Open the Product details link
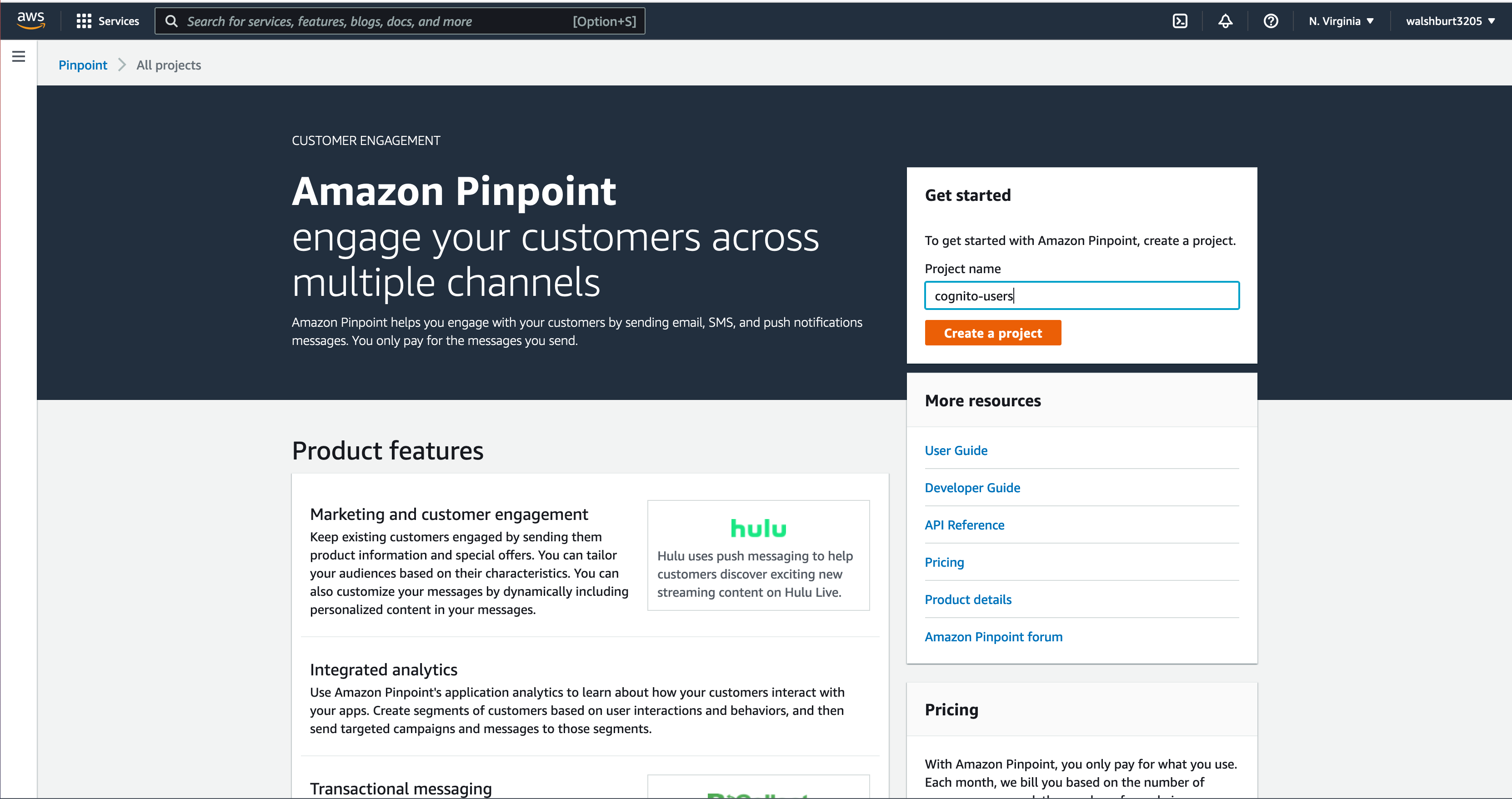The width and height of the screenshot is (1512, 799). pyautogui.click(x=968, y=599)
